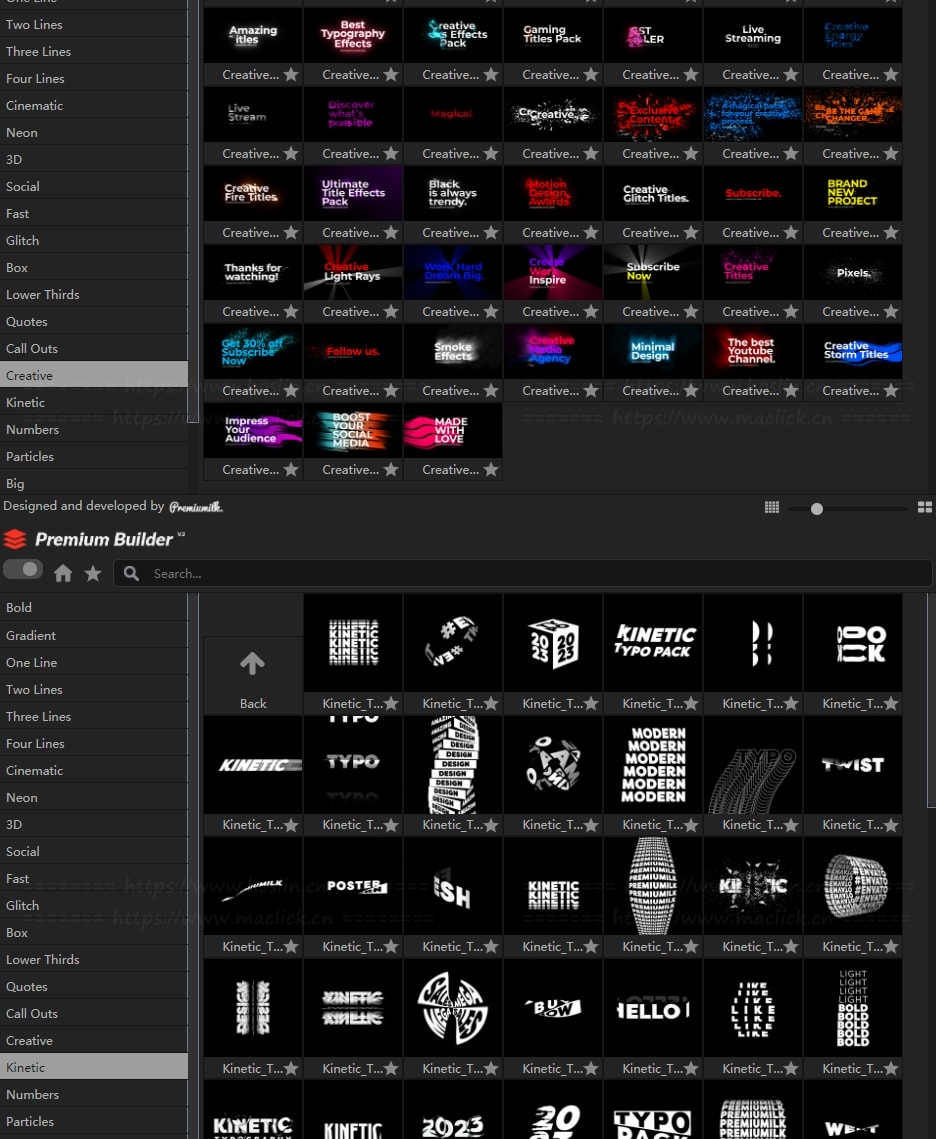
Task: Select the '2023' cube kinetic thumbnail
Action: [553, 643]
